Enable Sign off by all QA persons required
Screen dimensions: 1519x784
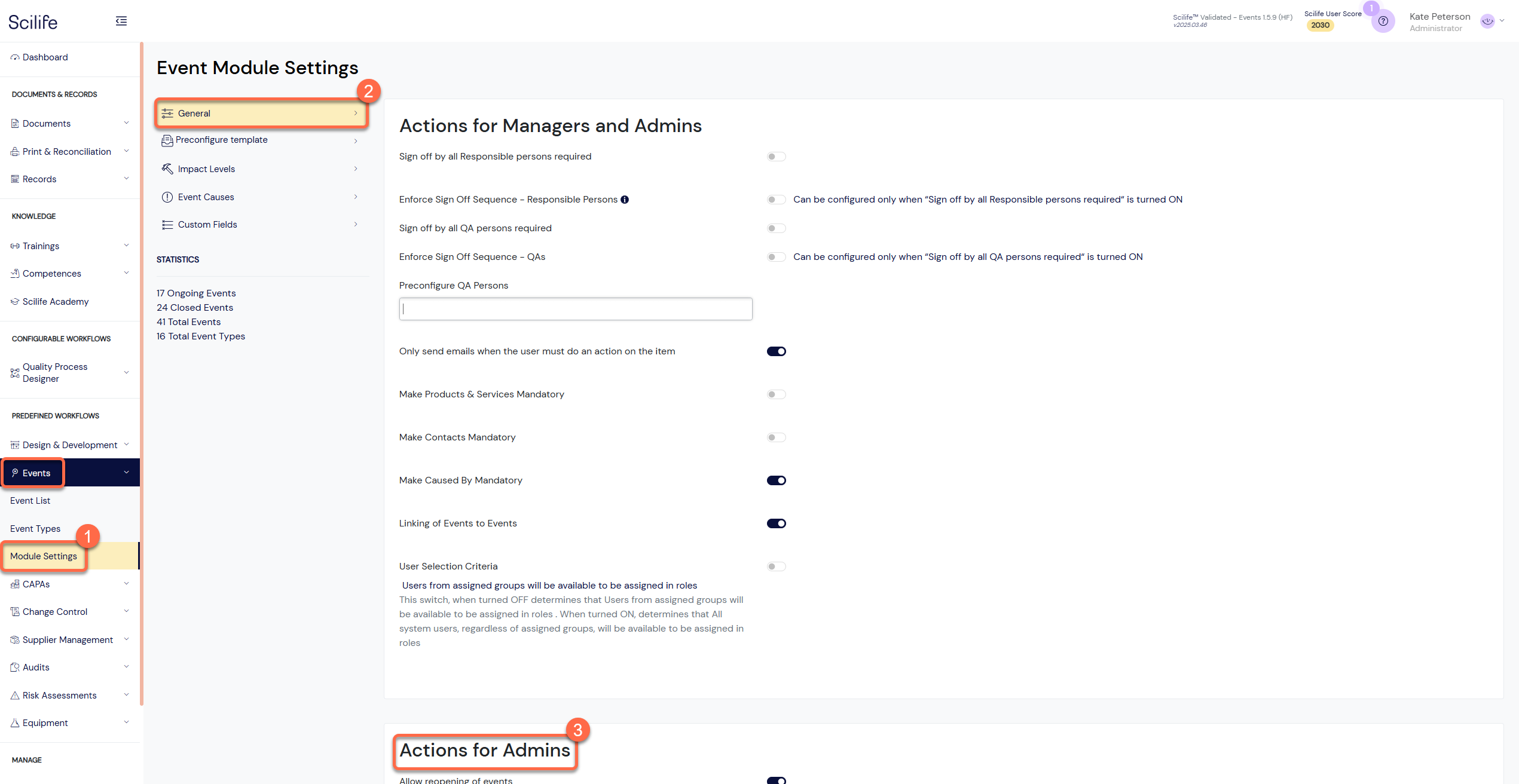pos(776,228)
